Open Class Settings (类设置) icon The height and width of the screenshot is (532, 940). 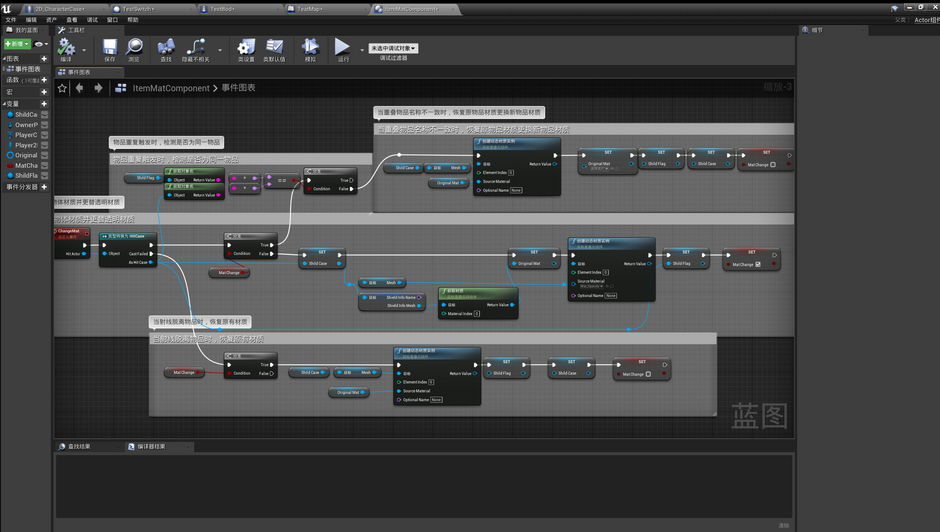[x=246, y=47]
